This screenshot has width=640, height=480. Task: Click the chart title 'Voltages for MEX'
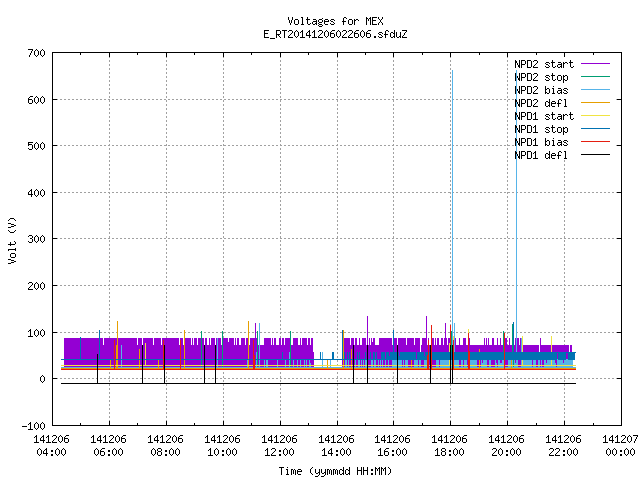point(335,21)
